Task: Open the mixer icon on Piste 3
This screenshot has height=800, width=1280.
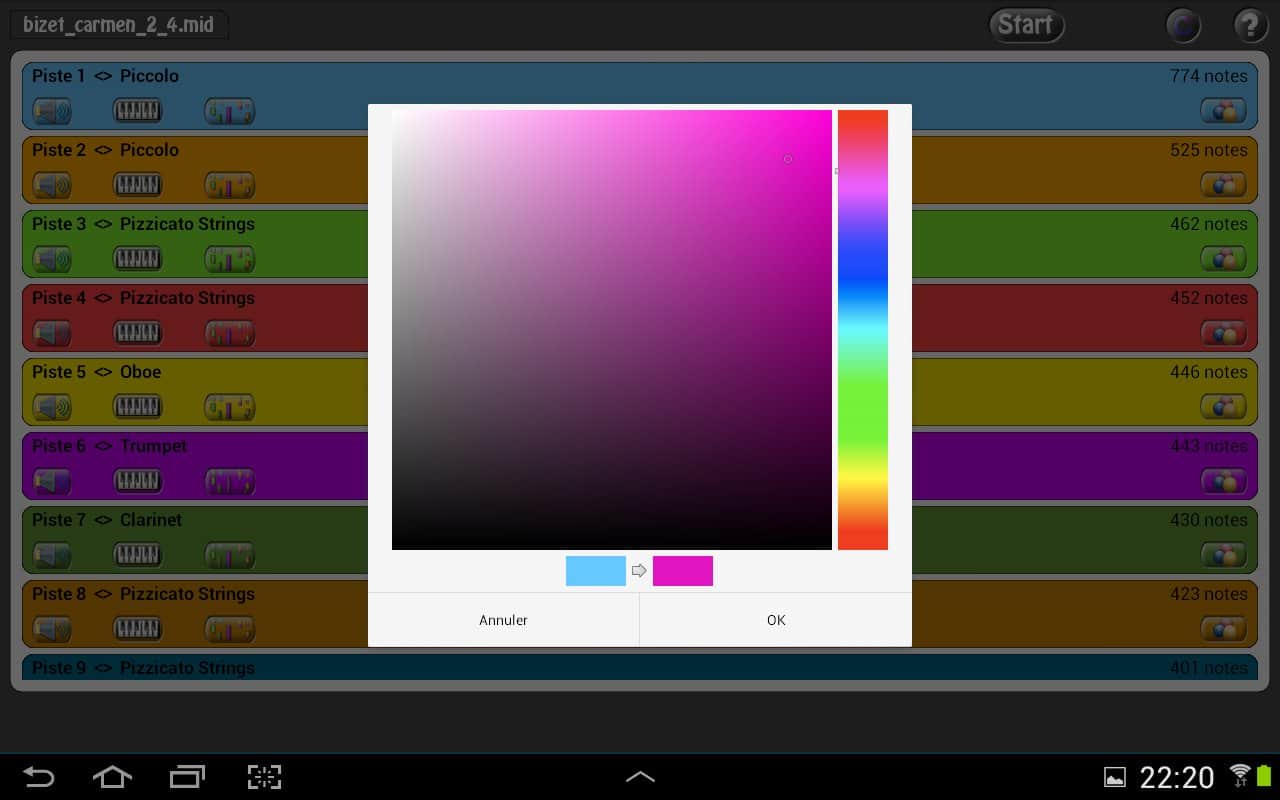Action: (x=229, y=259)
